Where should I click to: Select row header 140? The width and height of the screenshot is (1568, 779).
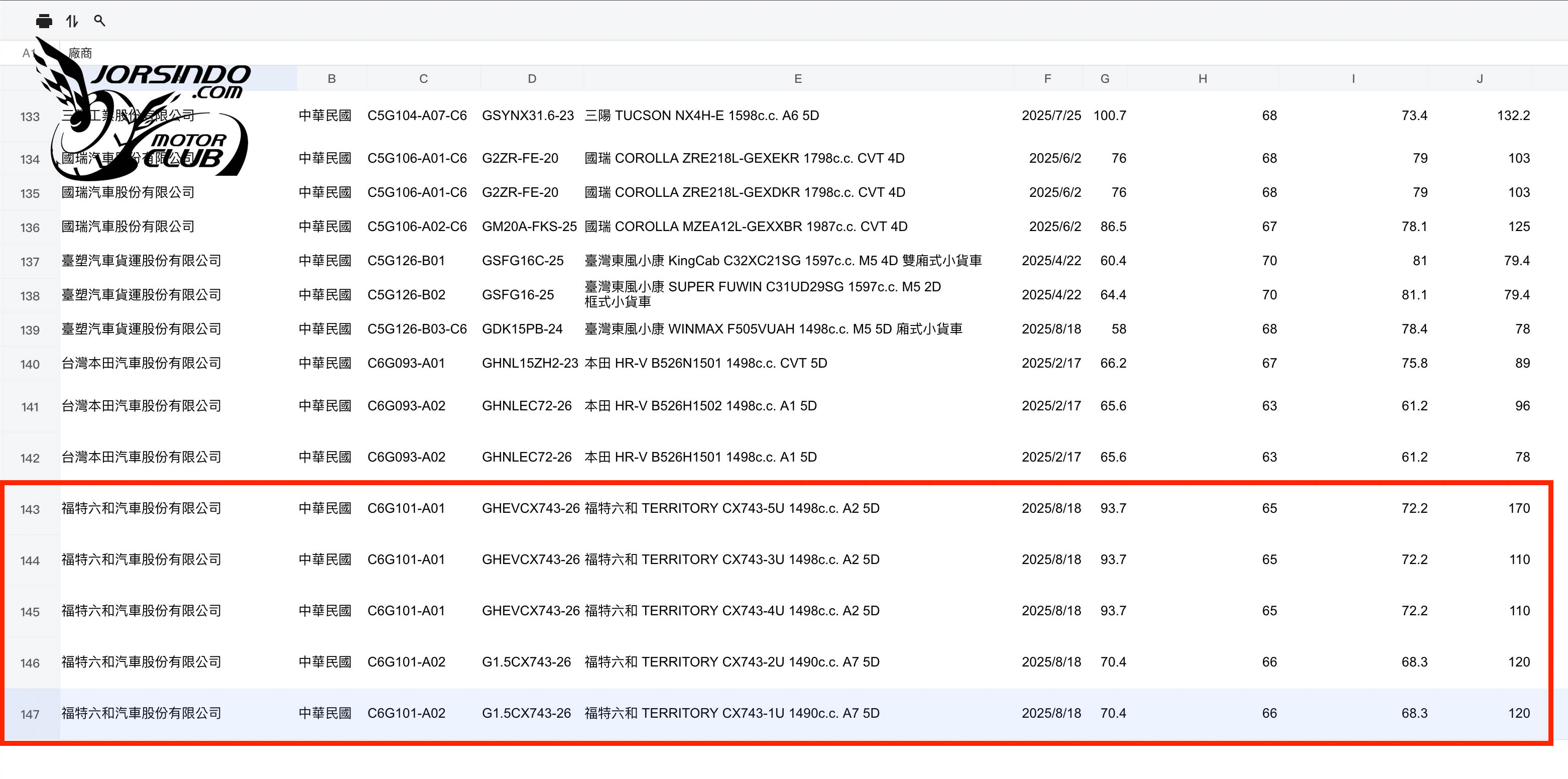tap(30, 364)
